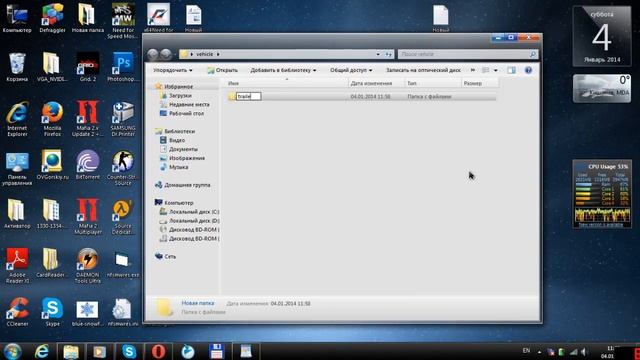This screenshot has width=640, height=360.
Task: Select Избранное in the navigation pane
Action: (x=178, y=87)
